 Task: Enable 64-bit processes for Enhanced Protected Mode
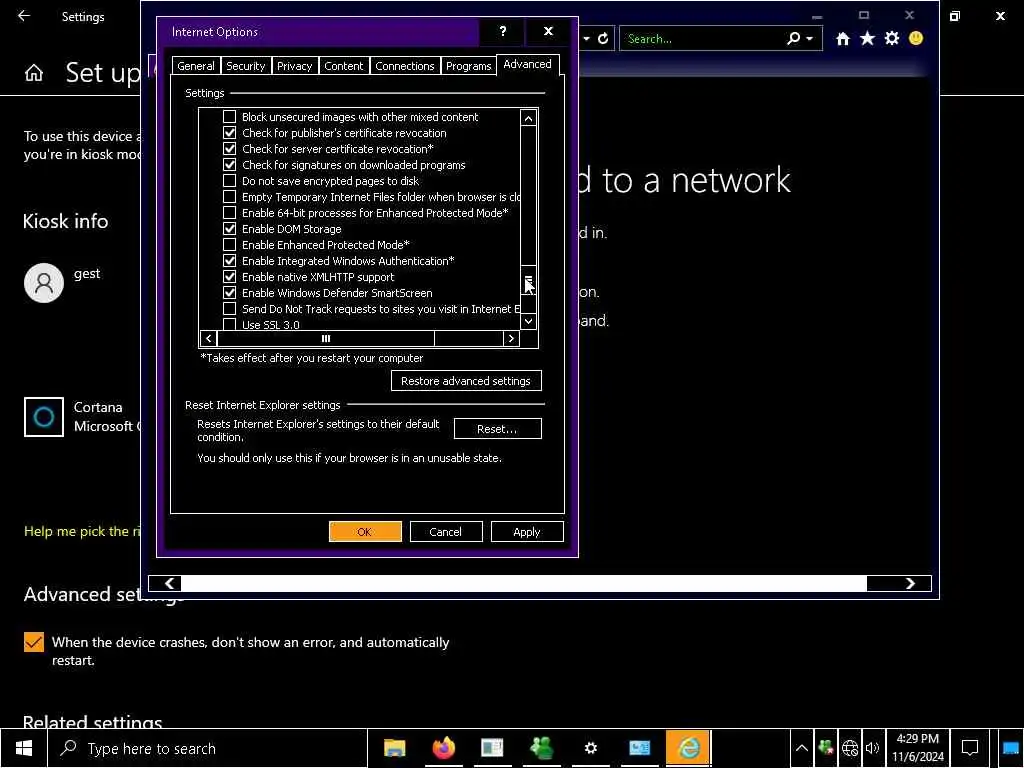tap(229, 213)
